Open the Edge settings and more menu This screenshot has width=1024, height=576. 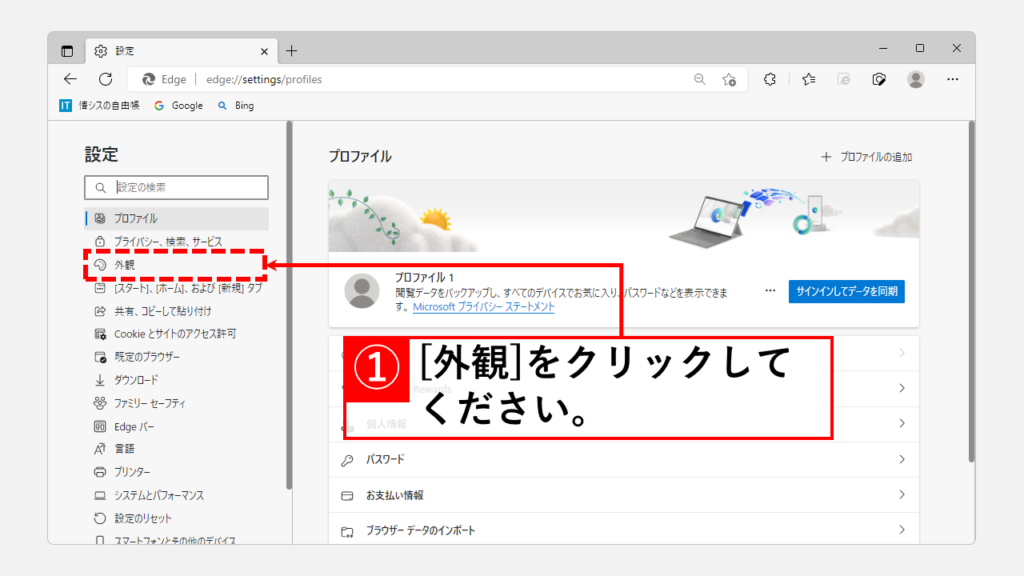pyautogui.click(x=952, y=79)
